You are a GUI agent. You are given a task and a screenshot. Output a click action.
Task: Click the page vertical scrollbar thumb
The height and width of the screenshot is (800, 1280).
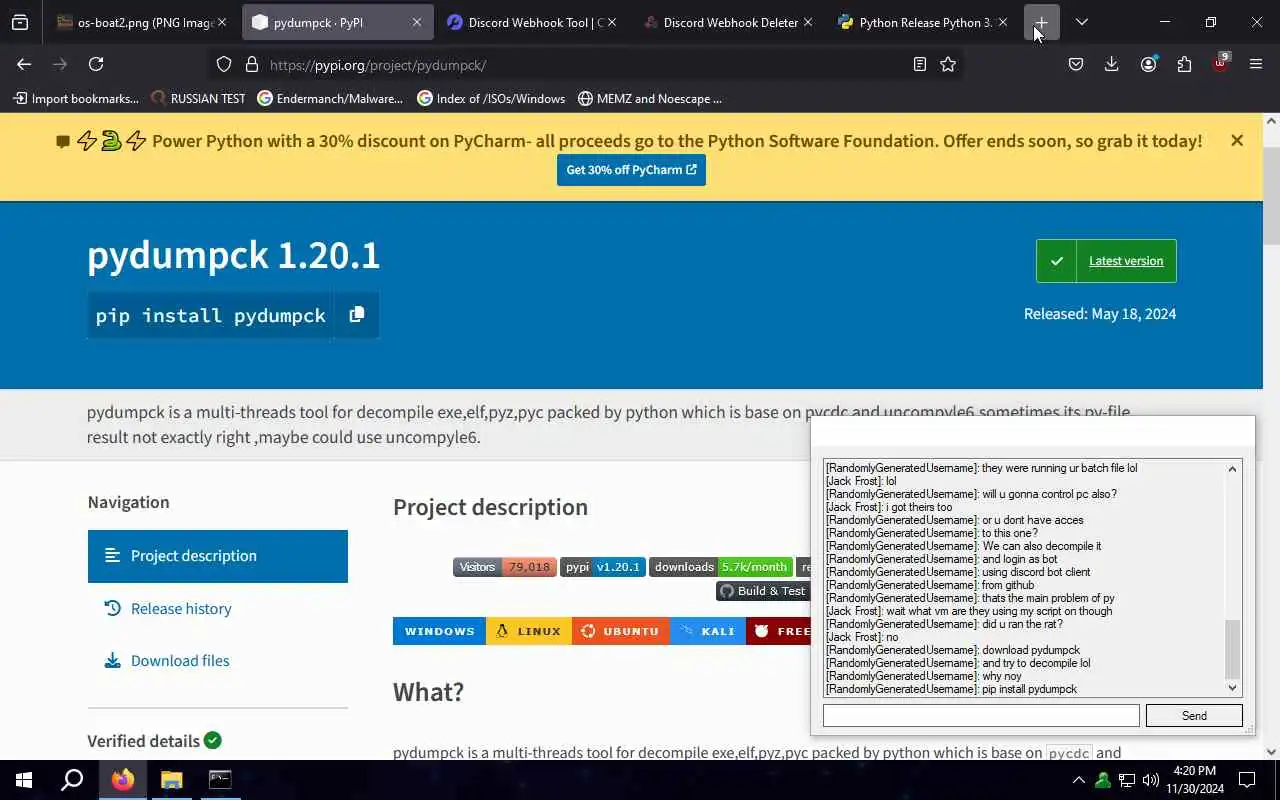(x=1271, y=195)
